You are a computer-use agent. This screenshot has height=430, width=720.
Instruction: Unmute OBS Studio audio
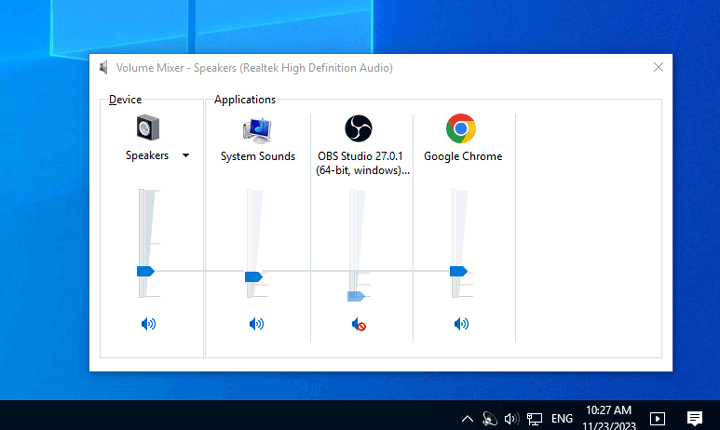point(359,324)
